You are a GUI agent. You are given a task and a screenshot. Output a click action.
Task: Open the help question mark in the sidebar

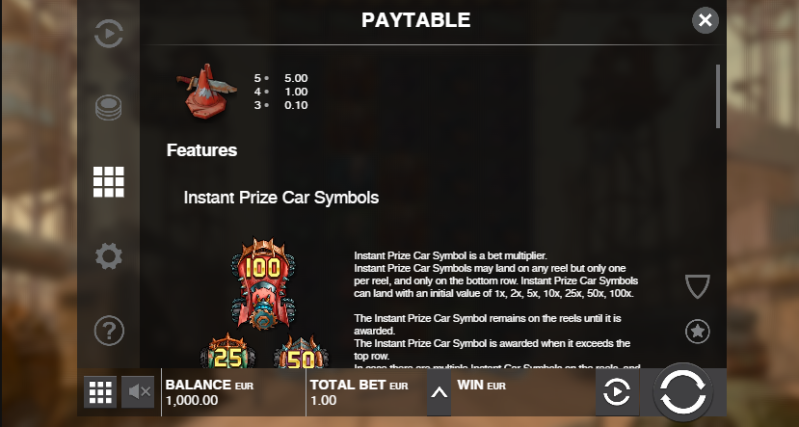tap(109, 331)
